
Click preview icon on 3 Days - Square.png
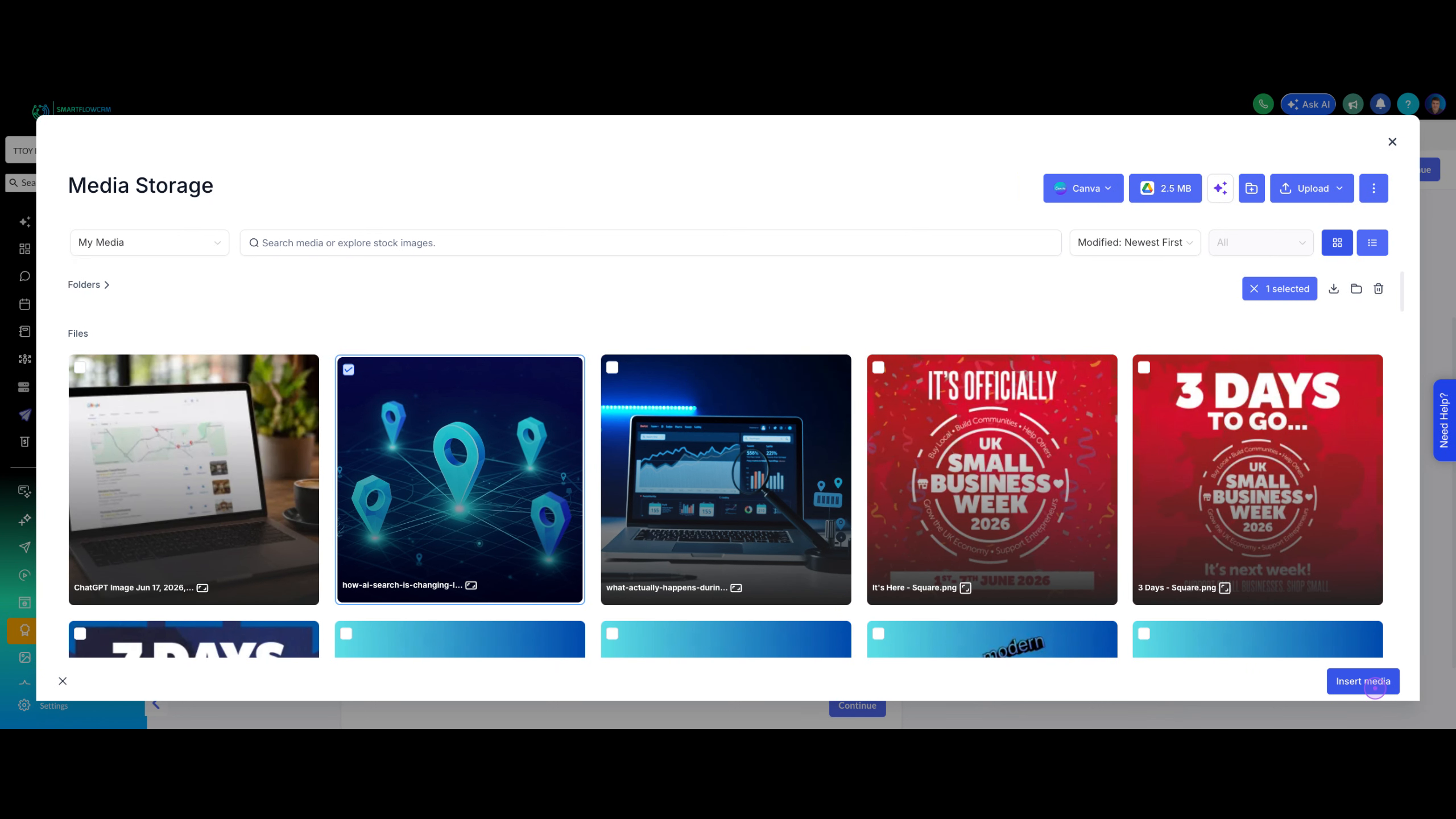click(x=1225, y=588)
